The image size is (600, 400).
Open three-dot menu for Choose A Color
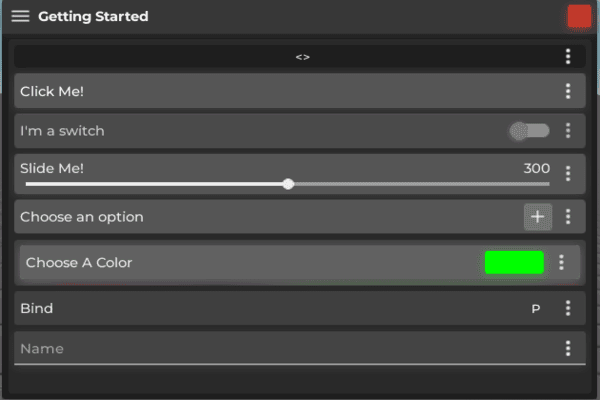[562, 262]
